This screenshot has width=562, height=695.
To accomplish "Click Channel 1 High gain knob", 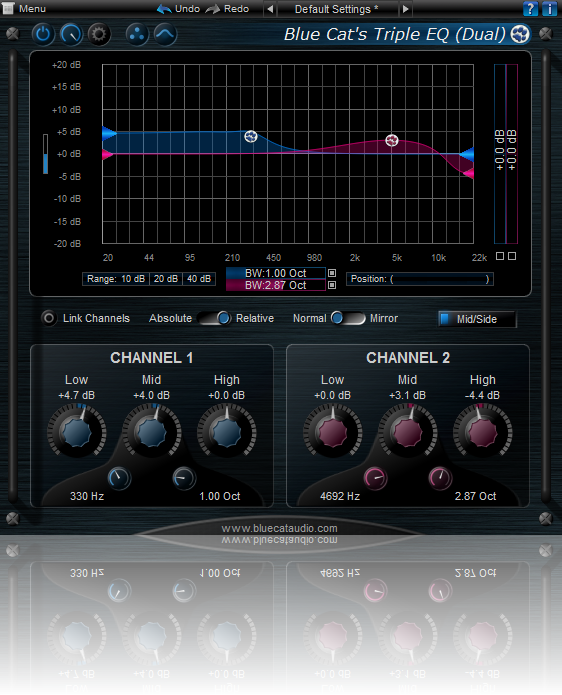I will click(x=226, y=432).
